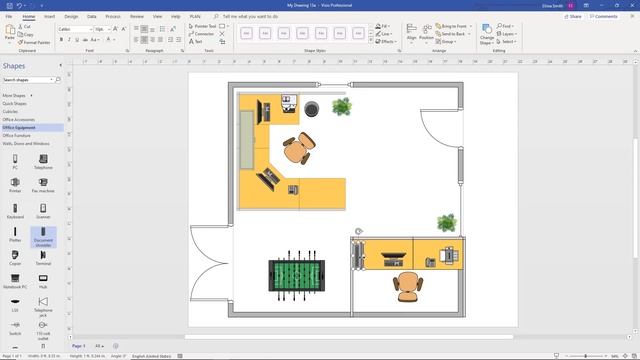Click the search magnifier in Shapes pane

pyautogui.click(x=58, y=80)
